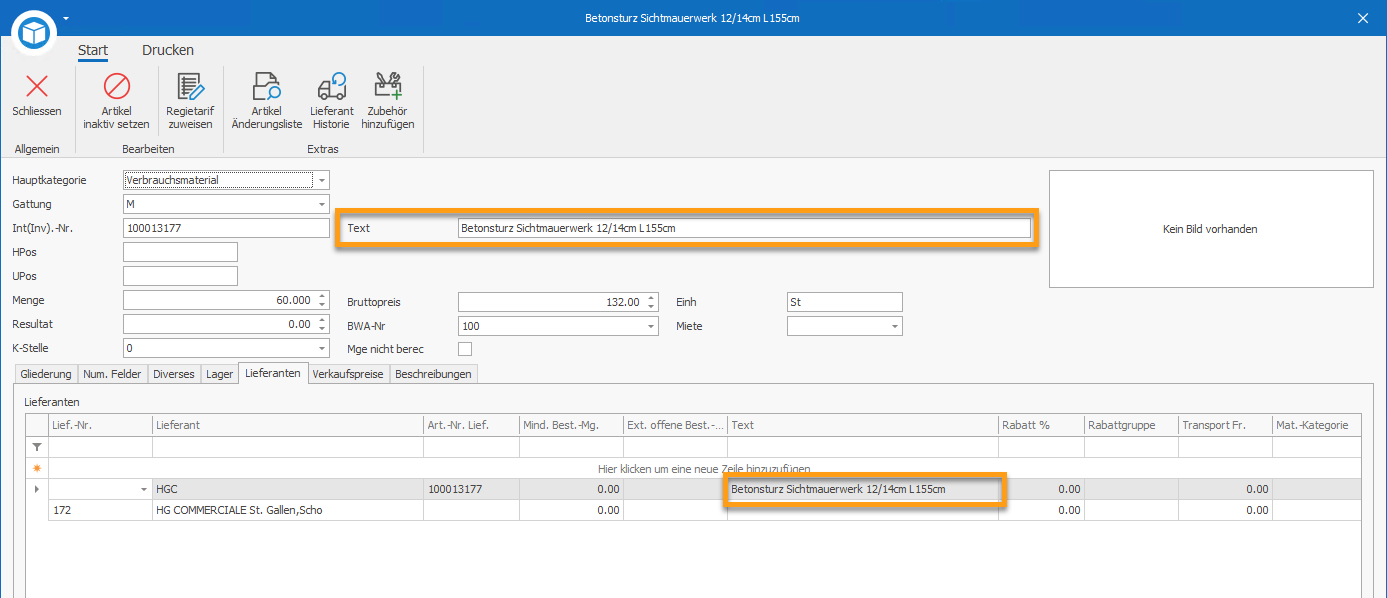Click the Resultat stepper arrows
Viewport: 1387px width, 598px height.
pos(321,324)
